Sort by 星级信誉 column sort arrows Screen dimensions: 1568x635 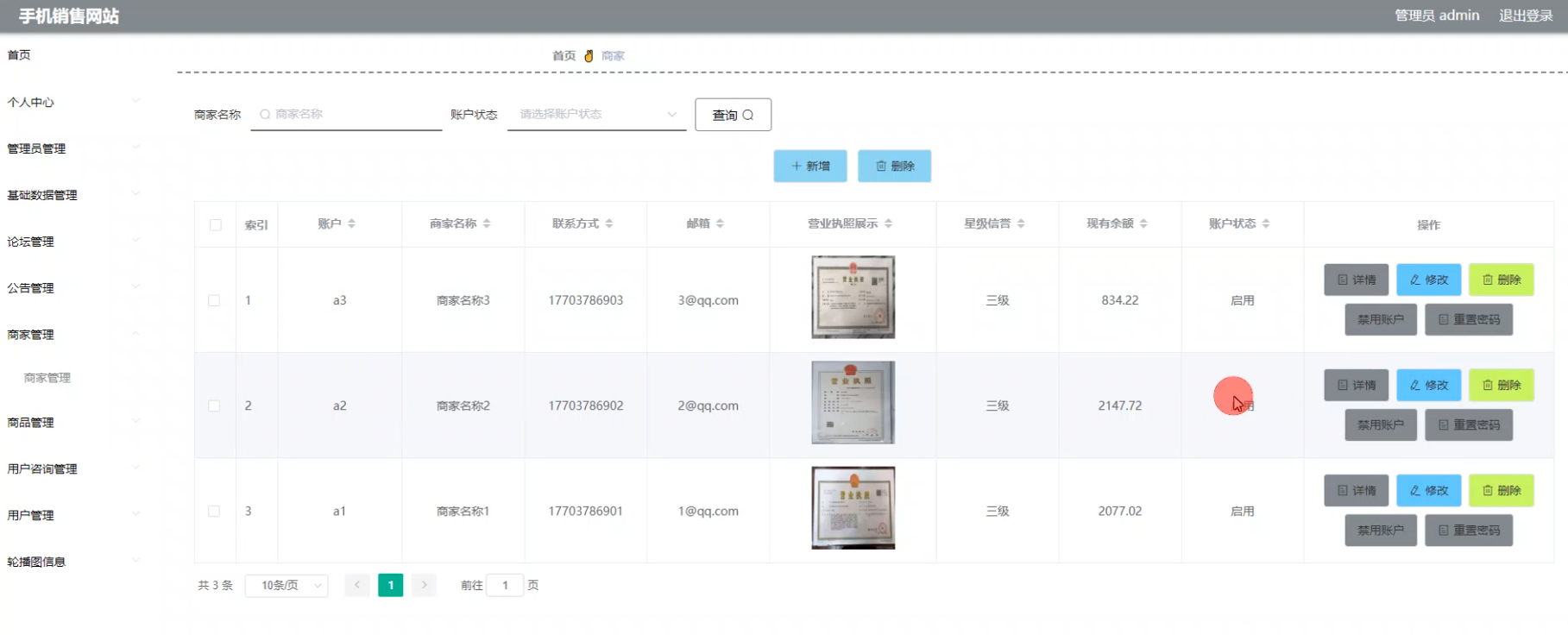pyautogui.click(x=1021, y=223)
